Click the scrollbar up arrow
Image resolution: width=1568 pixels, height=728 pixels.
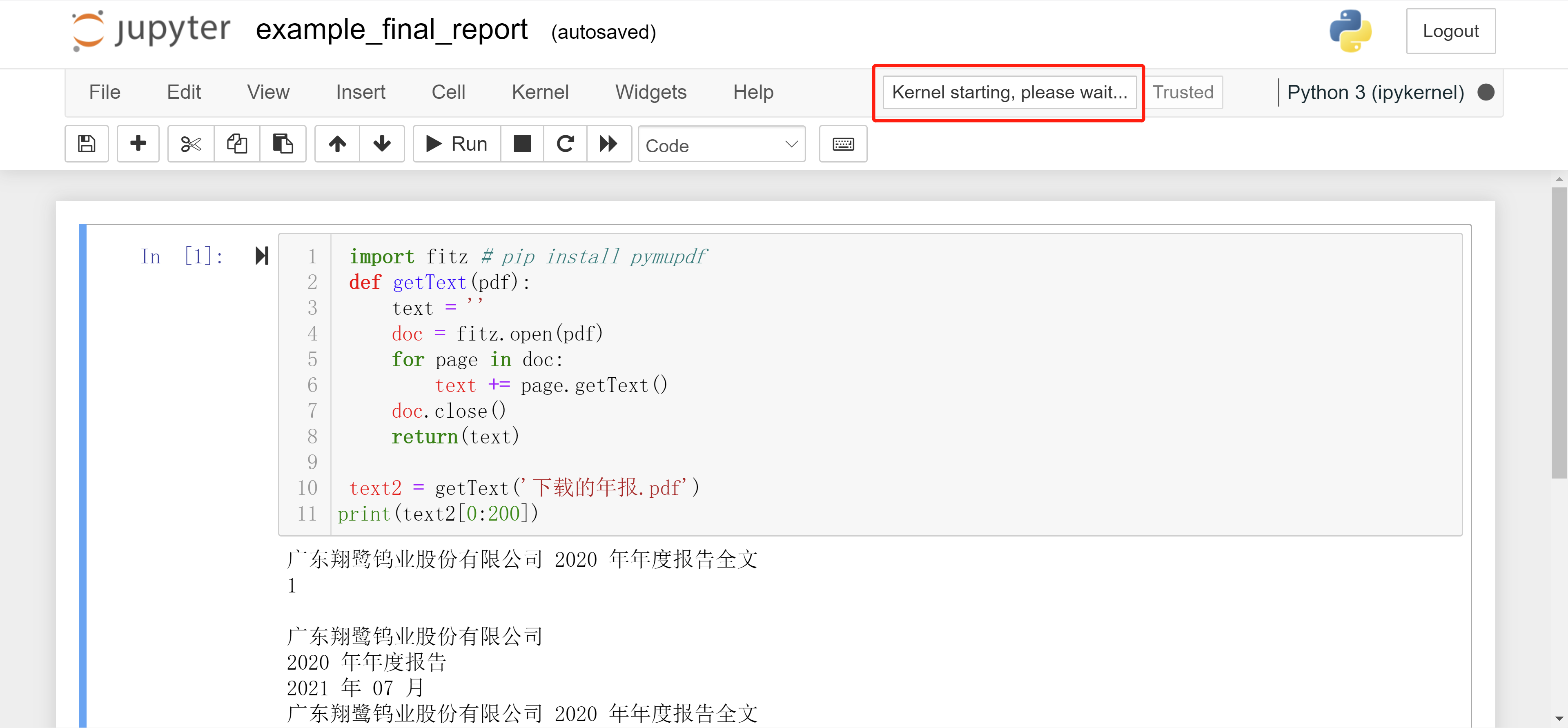pos(1559,180)
